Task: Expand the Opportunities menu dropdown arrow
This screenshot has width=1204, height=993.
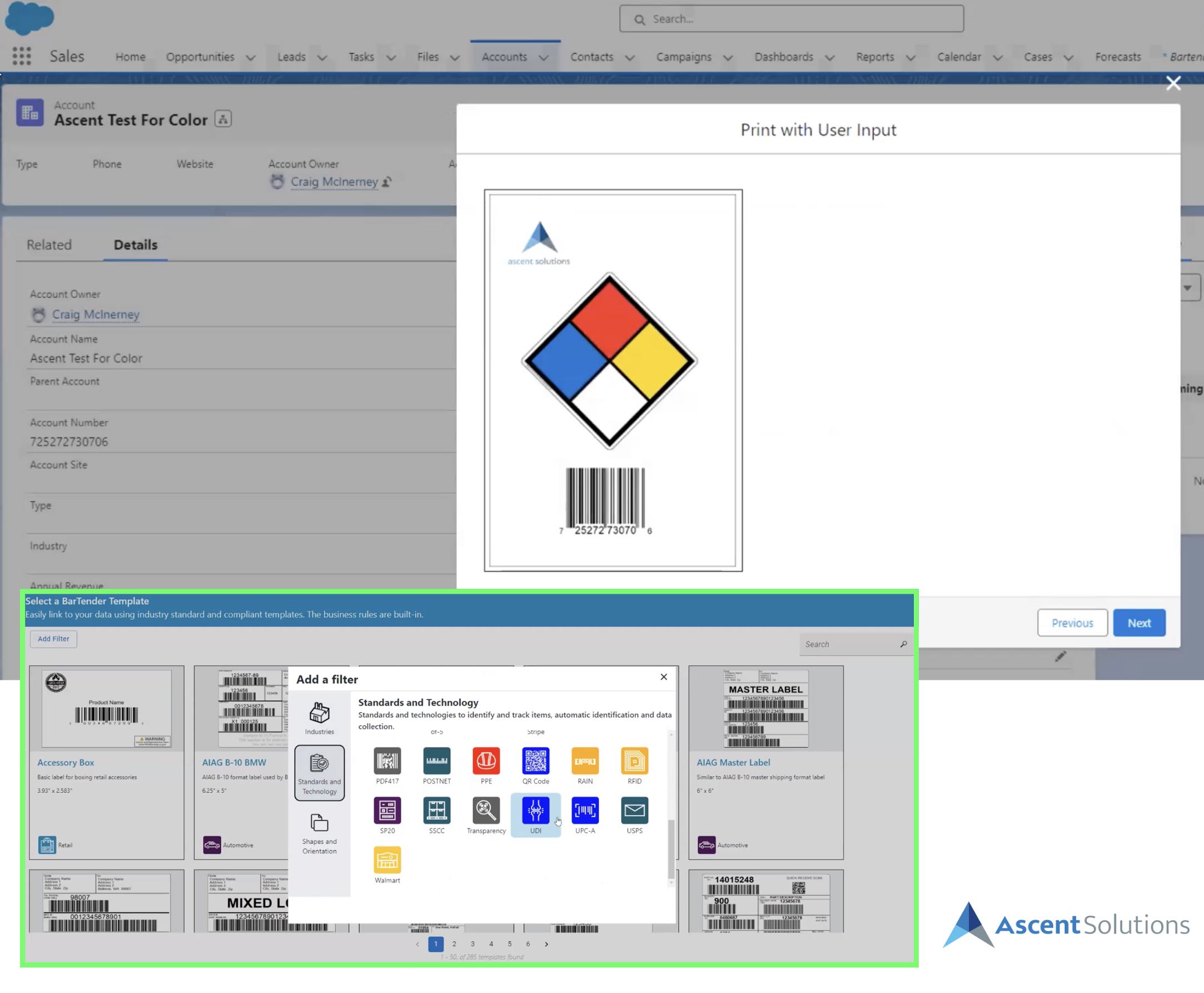Action: click(251, 58)
